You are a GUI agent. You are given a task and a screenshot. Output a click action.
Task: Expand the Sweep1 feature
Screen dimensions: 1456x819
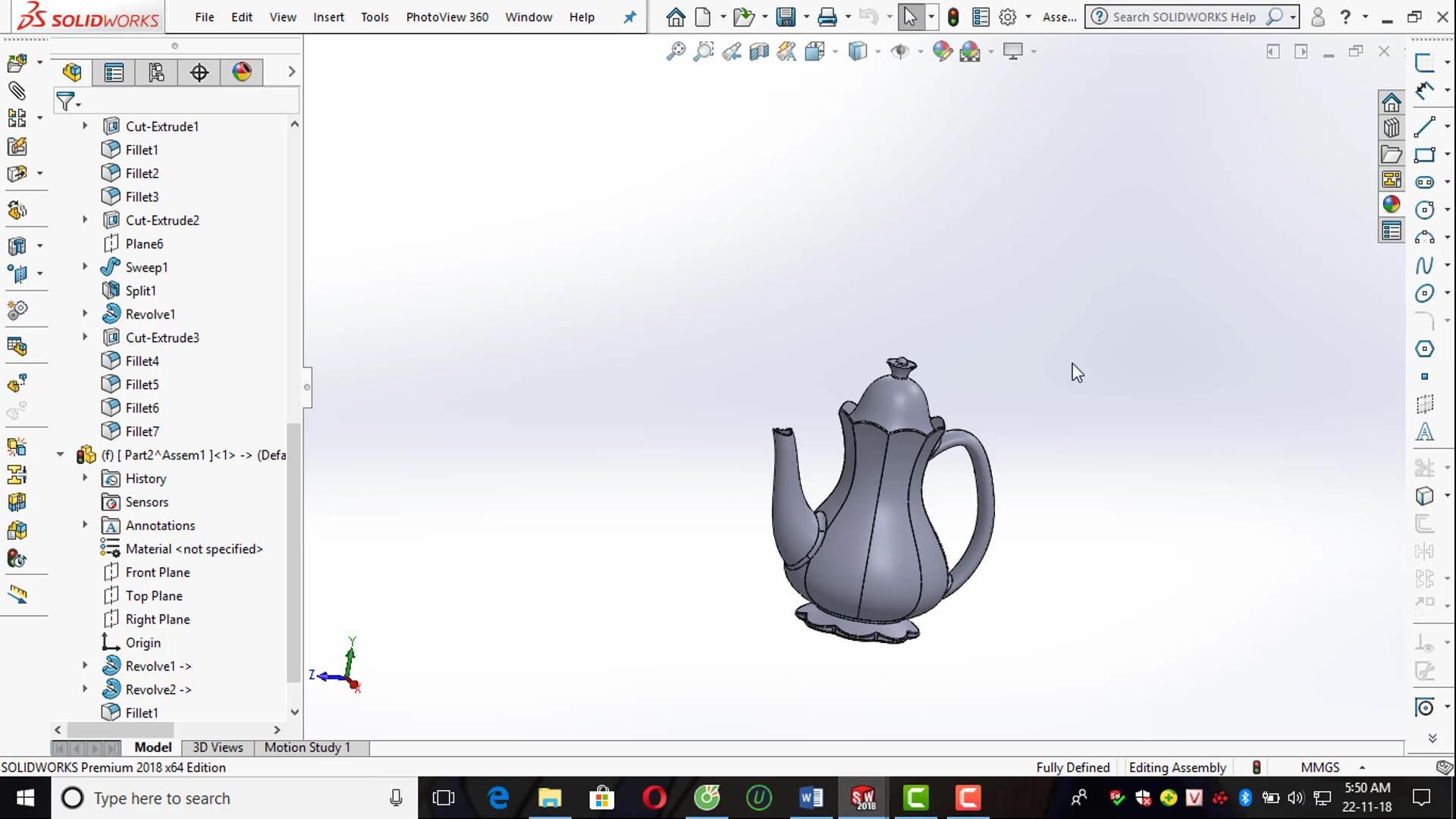pos(85,267)
